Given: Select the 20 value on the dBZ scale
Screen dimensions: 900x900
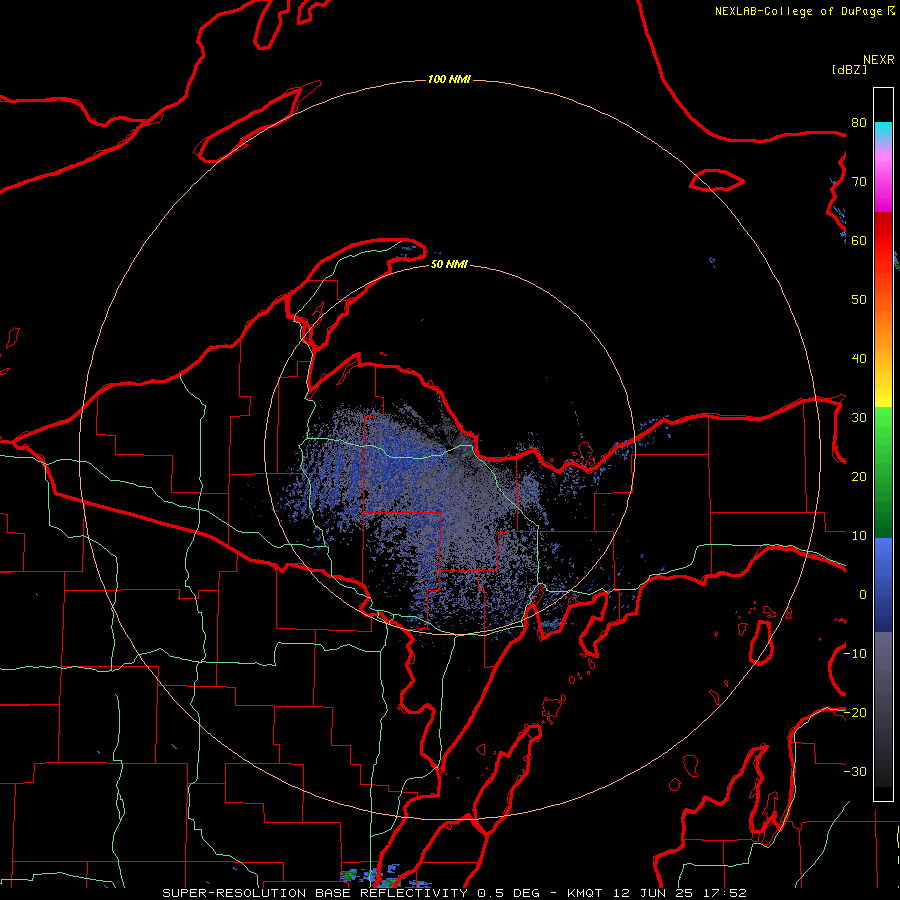Looking at the screenshot, I should [x=859, y=477].
